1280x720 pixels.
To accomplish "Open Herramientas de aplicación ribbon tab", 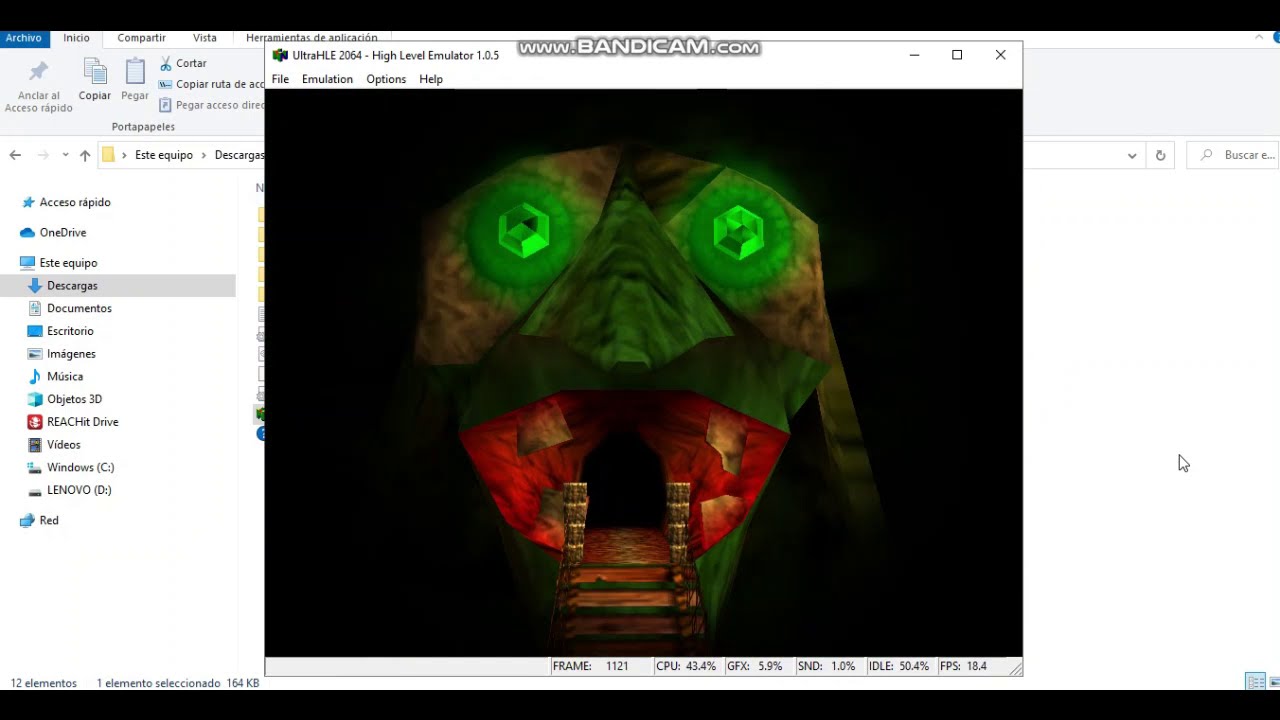I will coord(312,38).
